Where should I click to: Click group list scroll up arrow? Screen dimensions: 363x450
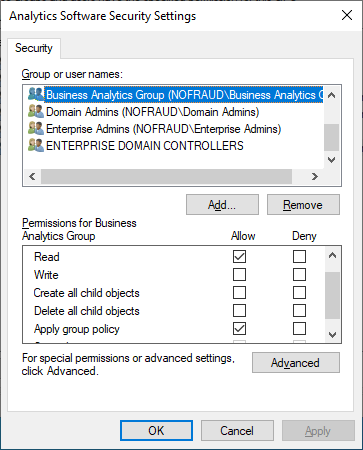[x=331, y=95]
